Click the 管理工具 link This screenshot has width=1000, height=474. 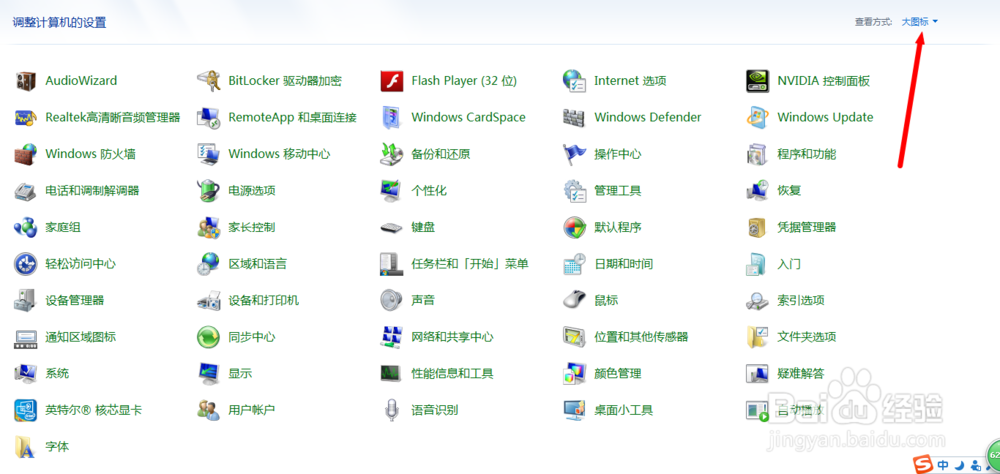click(x=617, y=190)
